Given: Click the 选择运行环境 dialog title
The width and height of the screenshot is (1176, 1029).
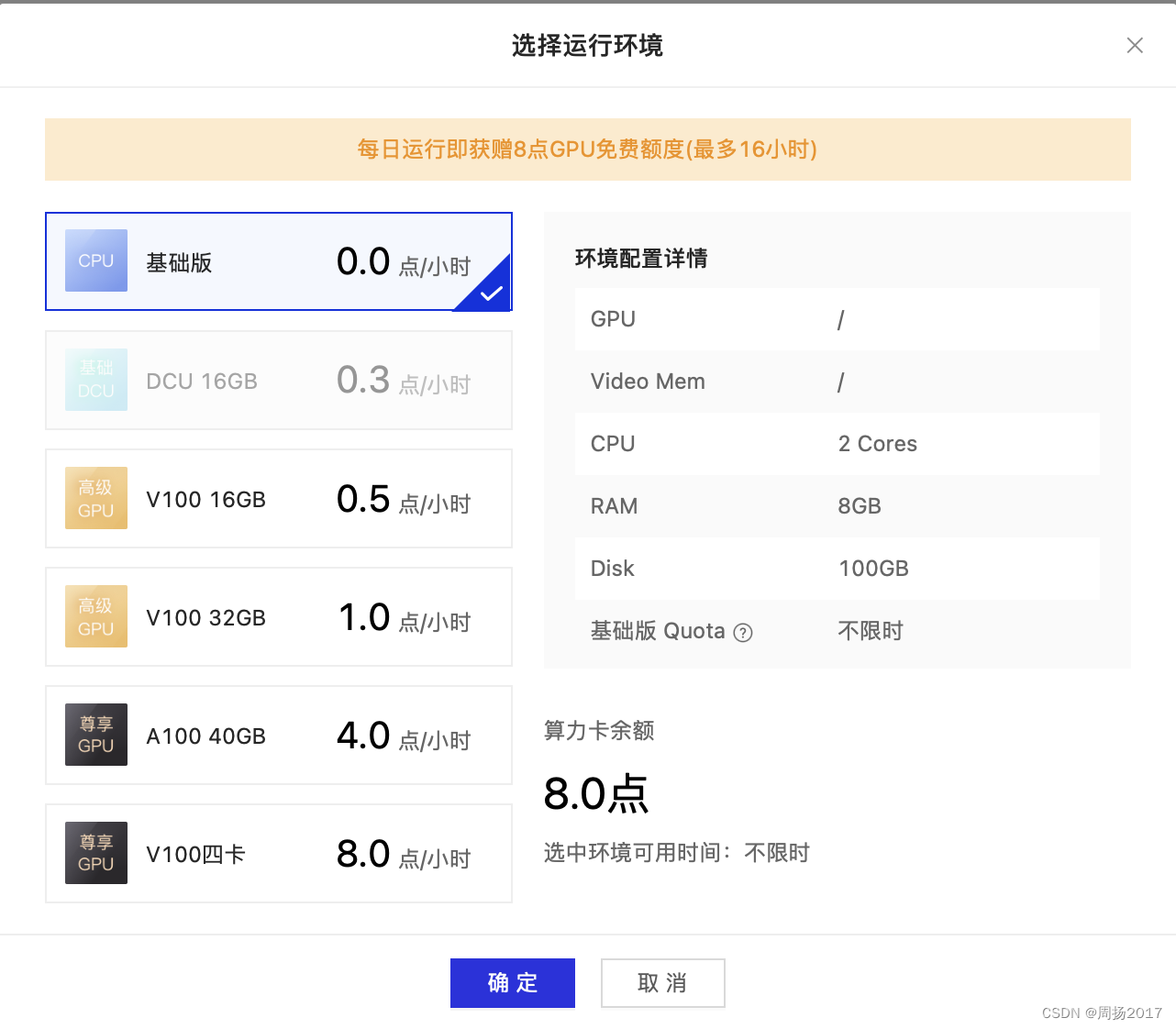Looking at the screenshot, I should [587, 45].
